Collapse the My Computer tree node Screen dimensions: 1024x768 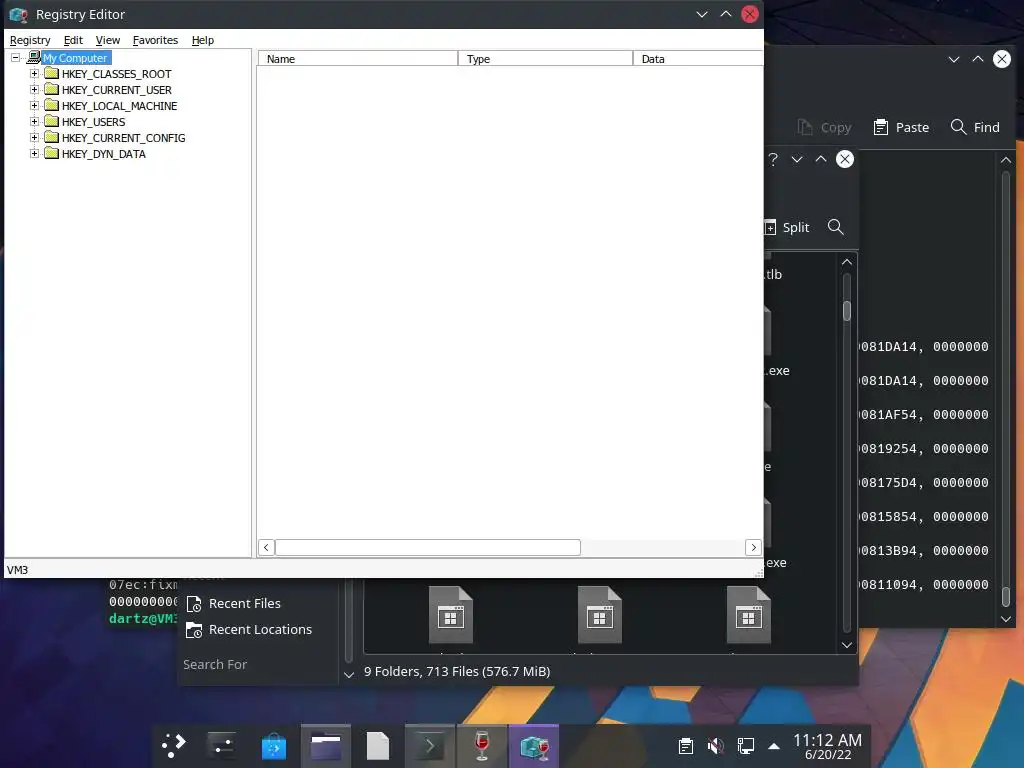(16, 58)
